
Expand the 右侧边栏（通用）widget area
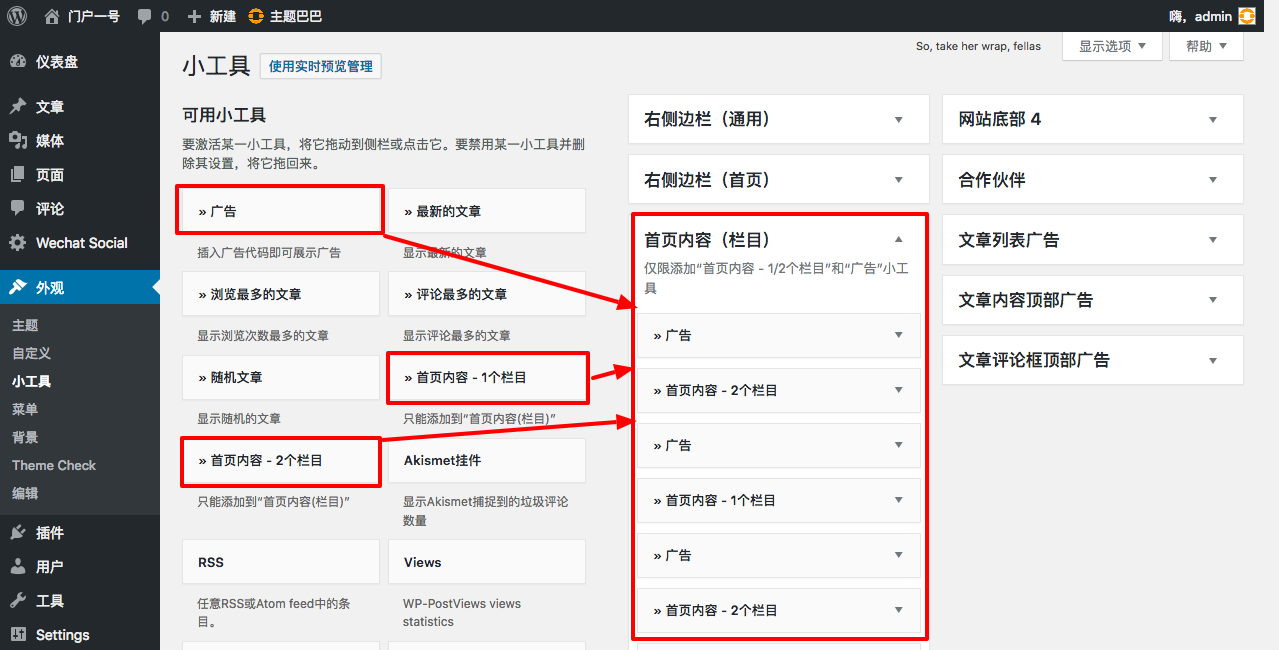(x=898, y=120)
